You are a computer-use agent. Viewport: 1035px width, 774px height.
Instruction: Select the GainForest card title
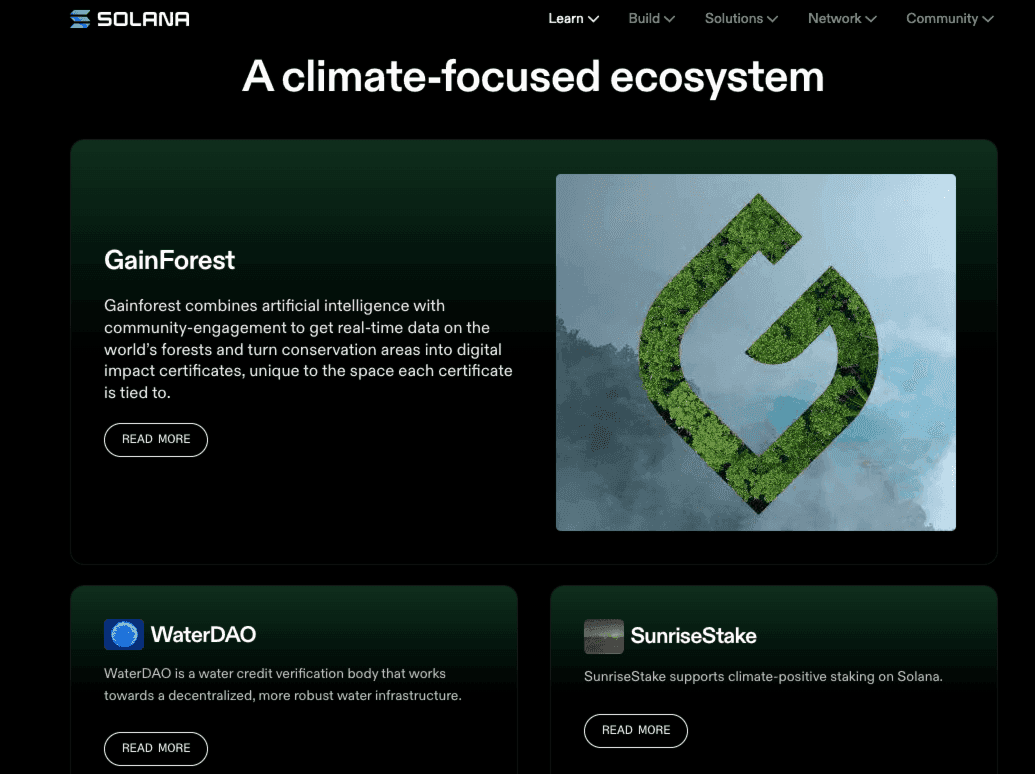point(169,260)
